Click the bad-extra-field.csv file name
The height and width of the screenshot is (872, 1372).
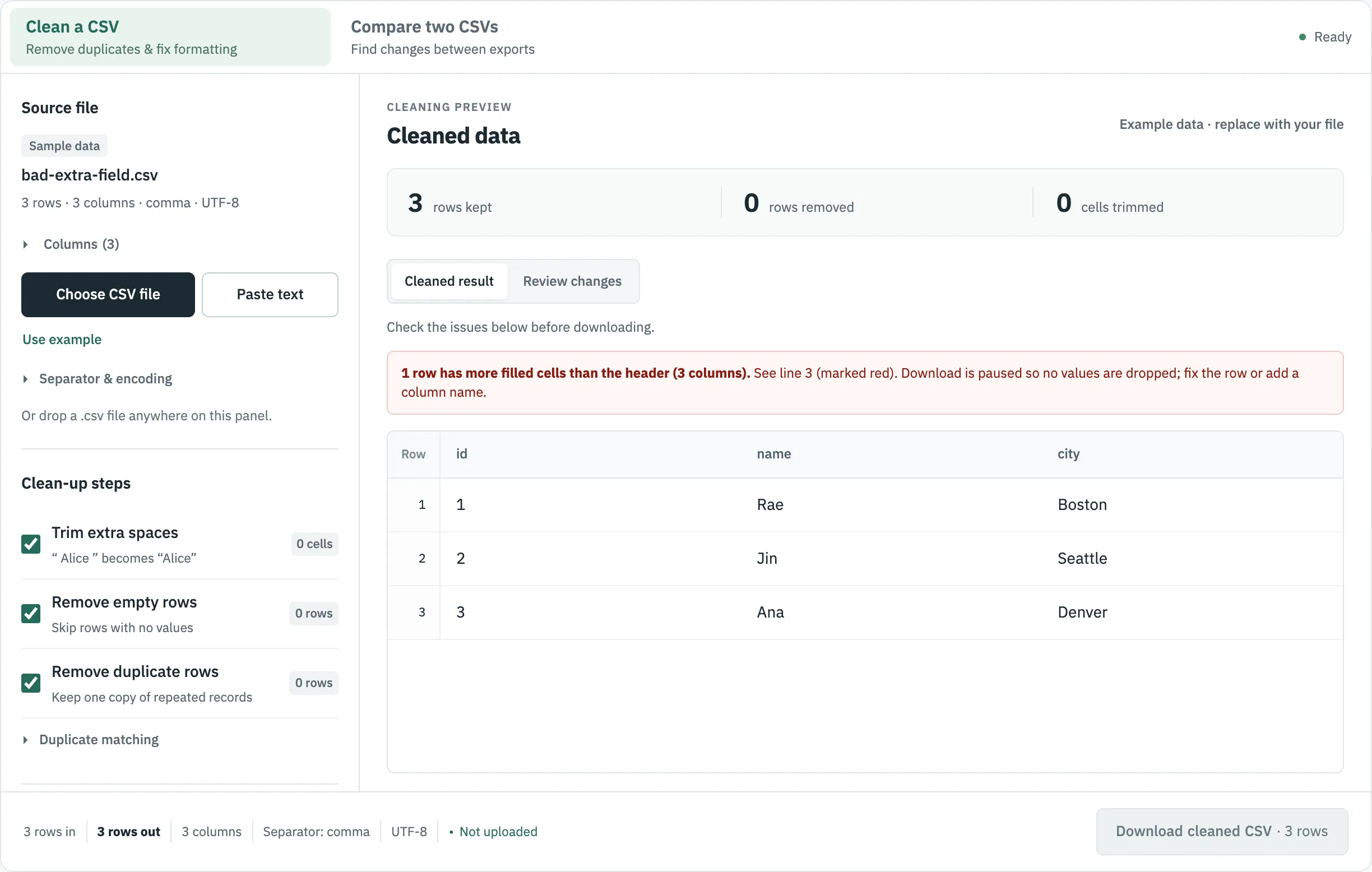tap(90, 175)
